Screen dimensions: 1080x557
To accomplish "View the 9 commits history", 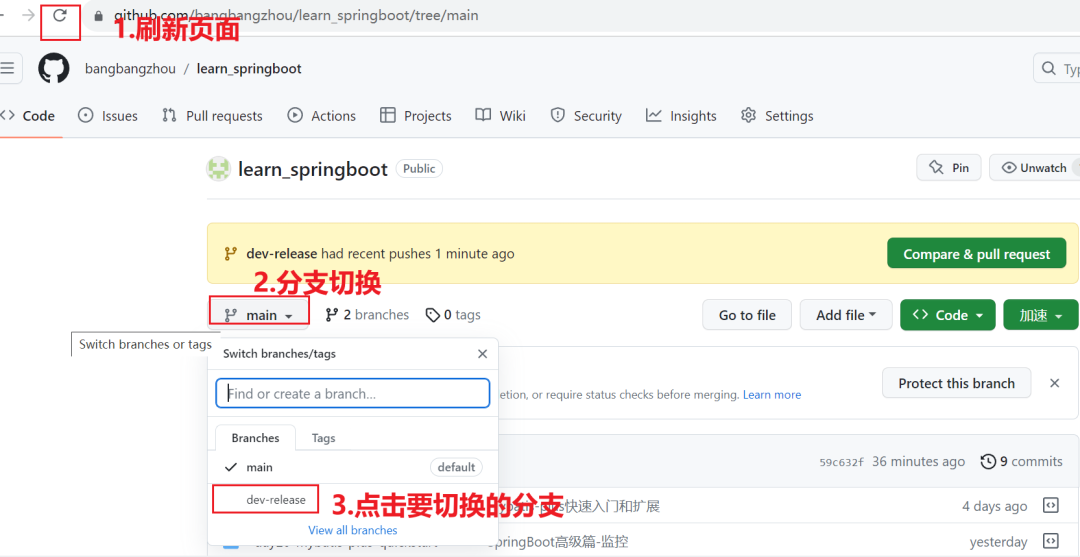I will 1021,461.
